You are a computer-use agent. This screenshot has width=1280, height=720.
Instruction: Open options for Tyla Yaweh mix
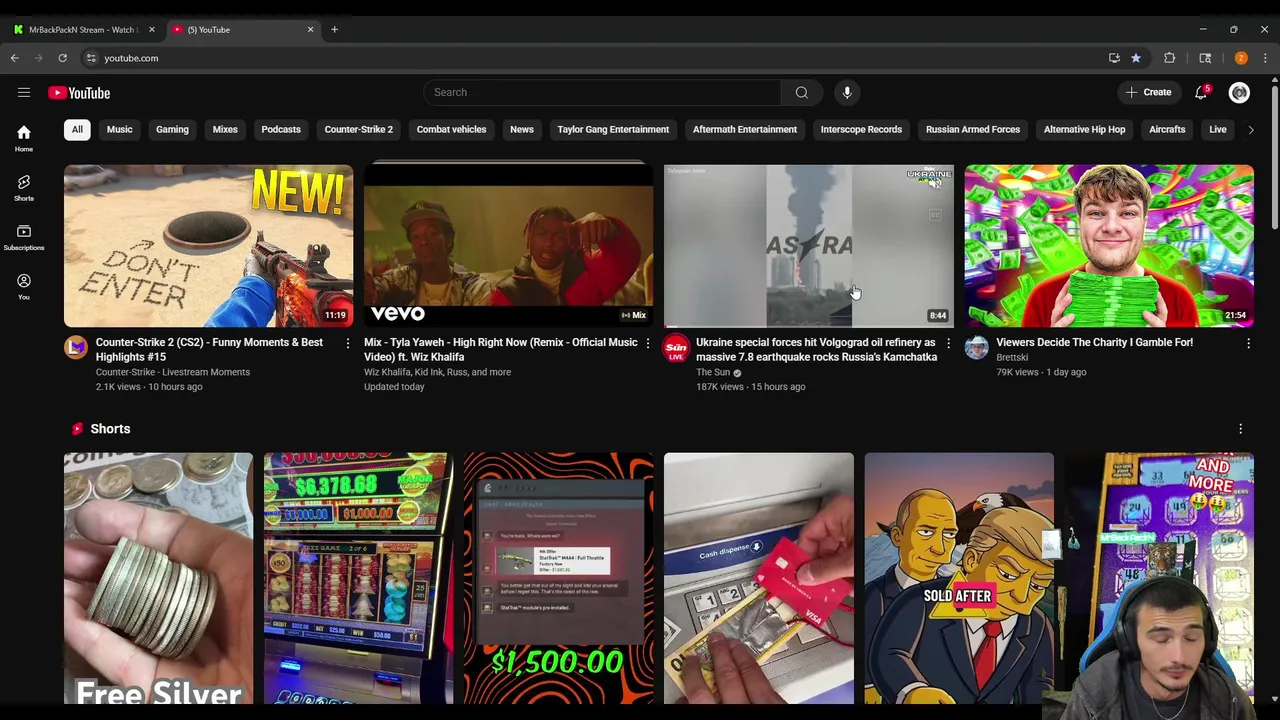pos(648,343)
